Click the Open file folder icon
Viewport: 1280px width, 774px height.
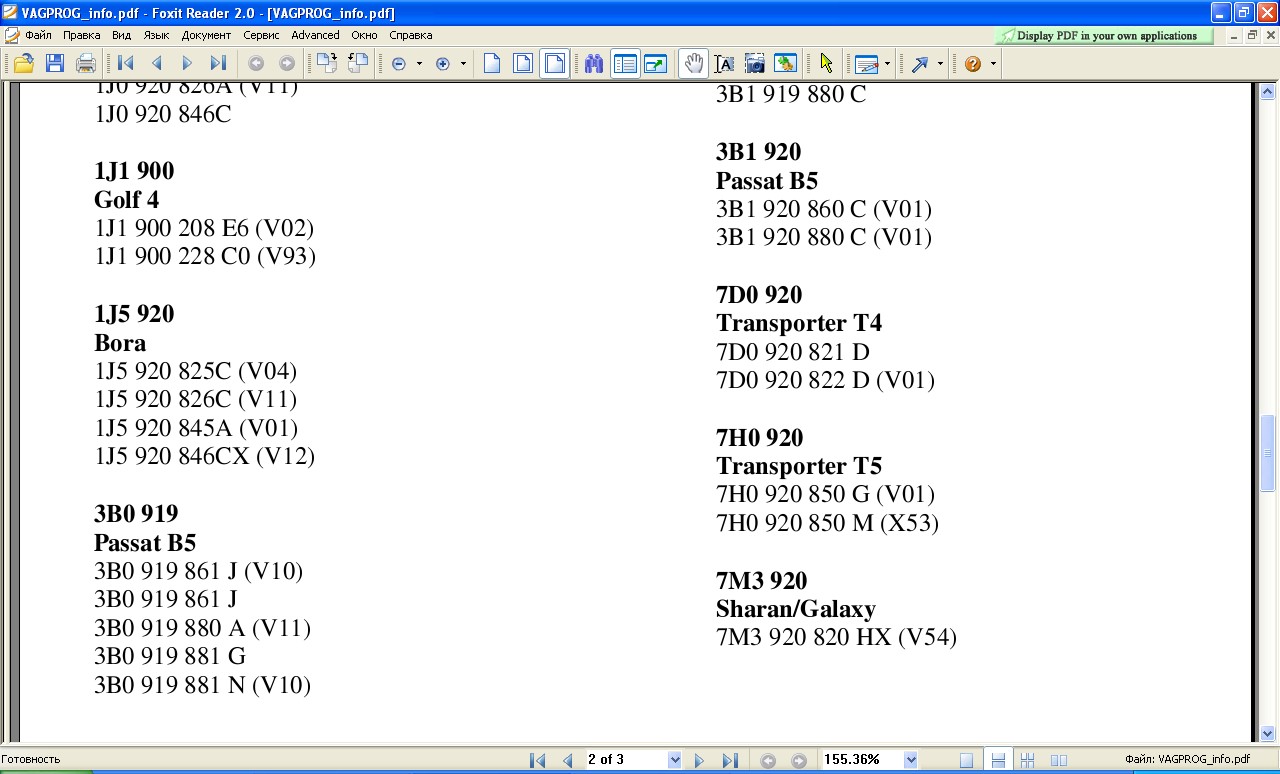coord(23,63)
